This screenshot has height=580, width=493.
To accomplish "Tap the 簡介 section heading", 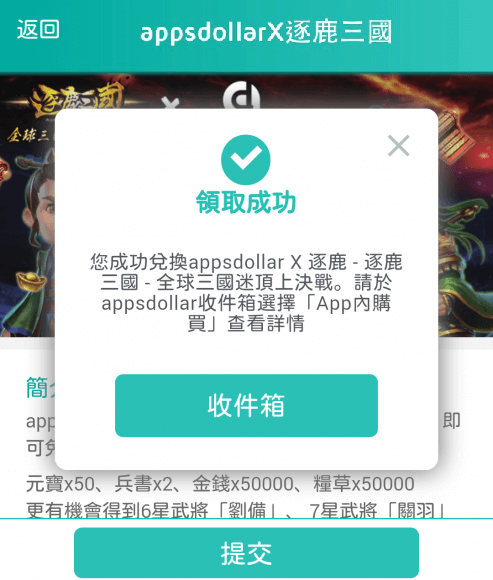I will (41, 388).
